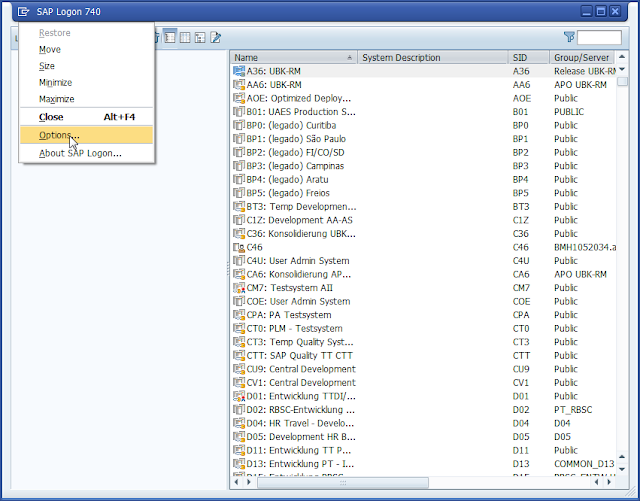Click the icon beside B01: UAES Production
This screenshot has height=501, width=640.
point(239,111)
